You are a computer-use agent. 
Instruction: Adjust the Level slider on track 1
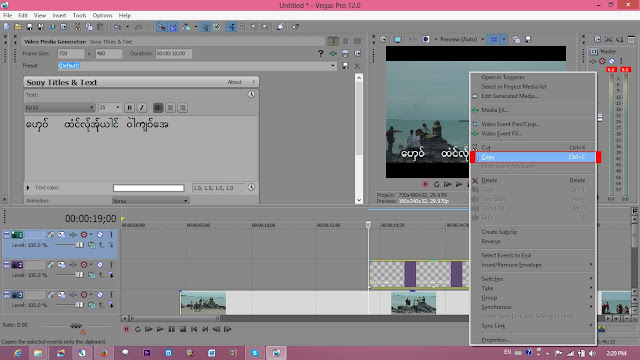pos(79,245)
